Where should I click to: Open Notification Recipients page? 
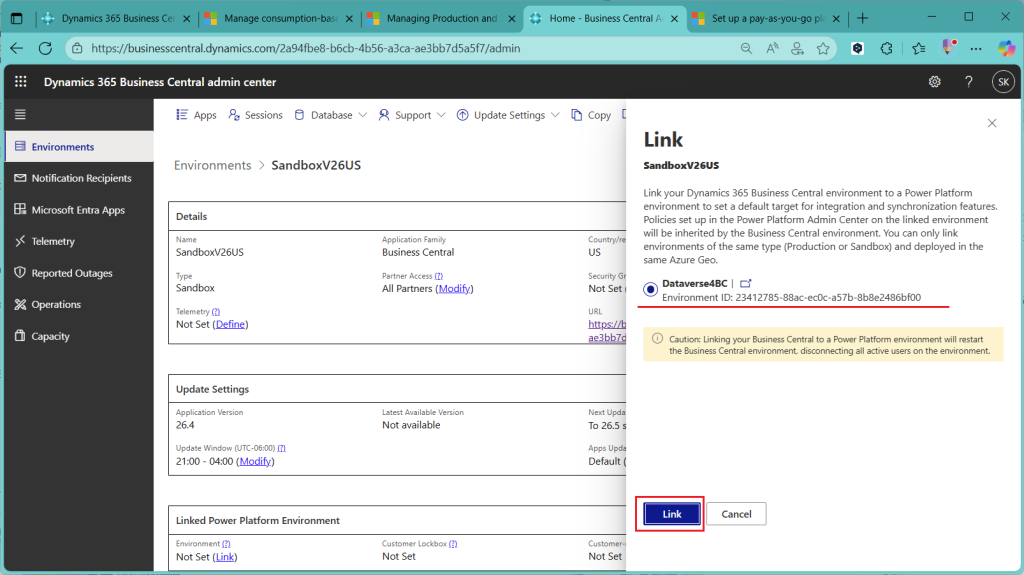(79, 178)
